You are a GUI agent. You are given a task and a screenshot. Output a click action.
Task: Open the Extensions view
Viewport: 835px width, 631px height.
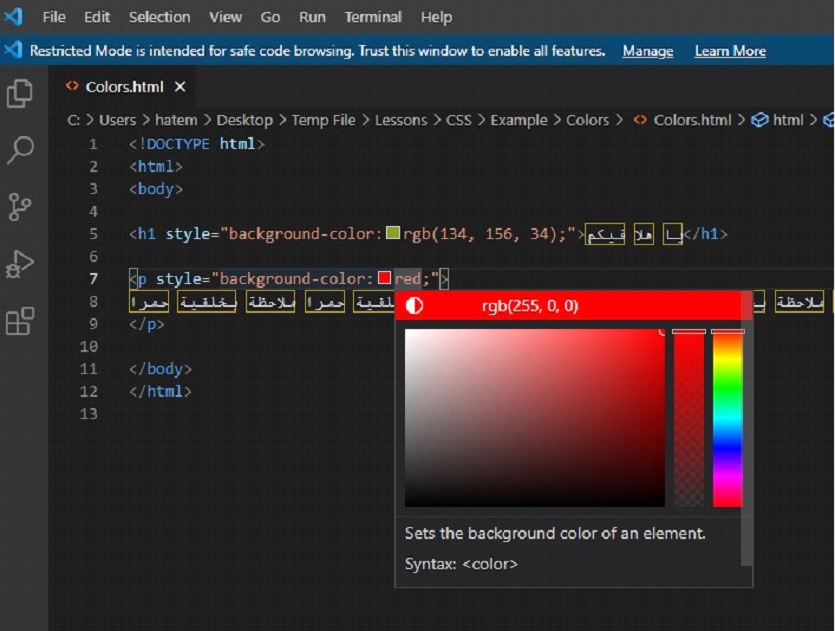pyautogui.click(x=20, y=321)
